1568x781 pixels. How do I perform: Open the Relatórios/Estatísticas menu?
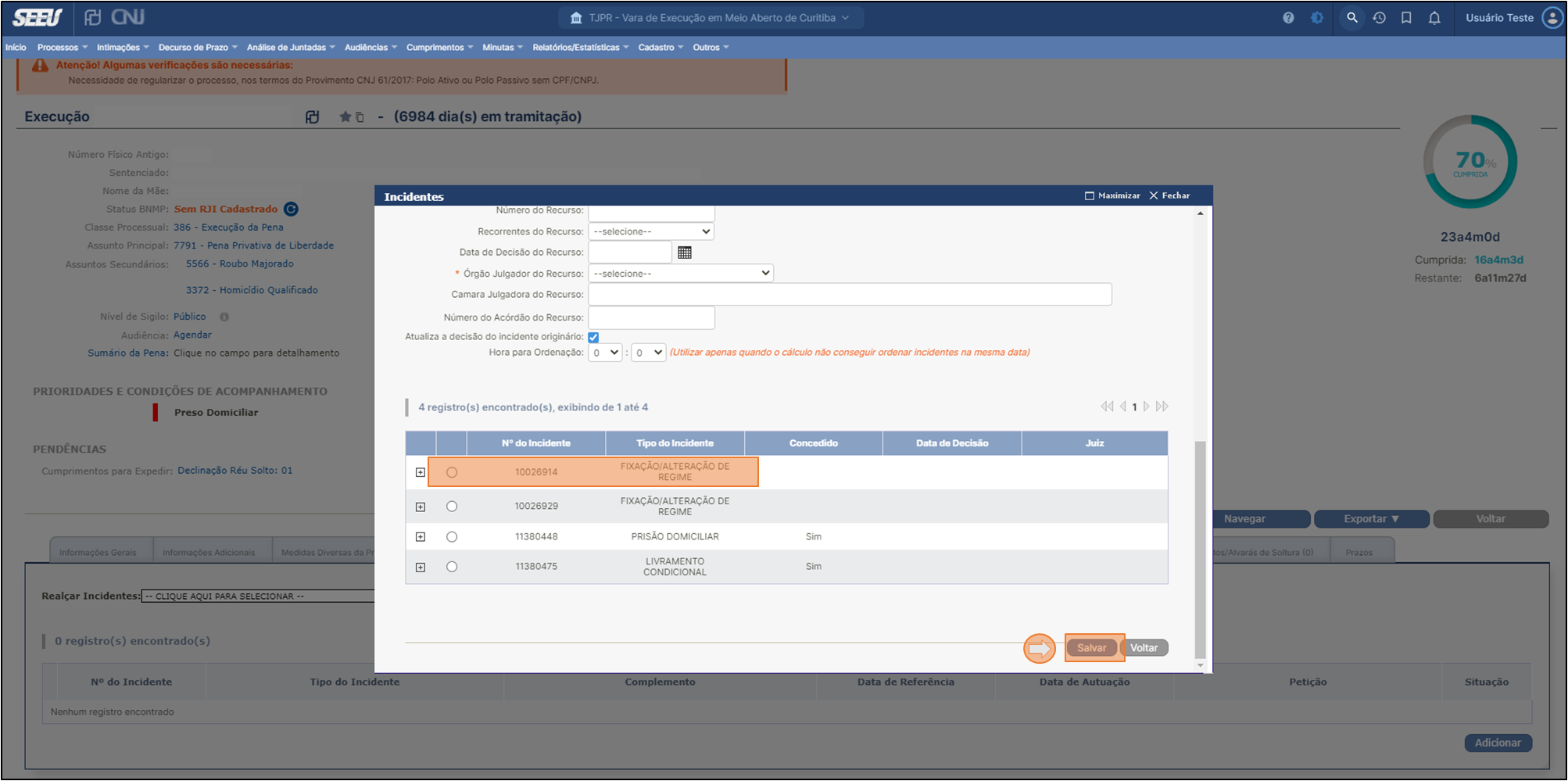click(580, 48)
